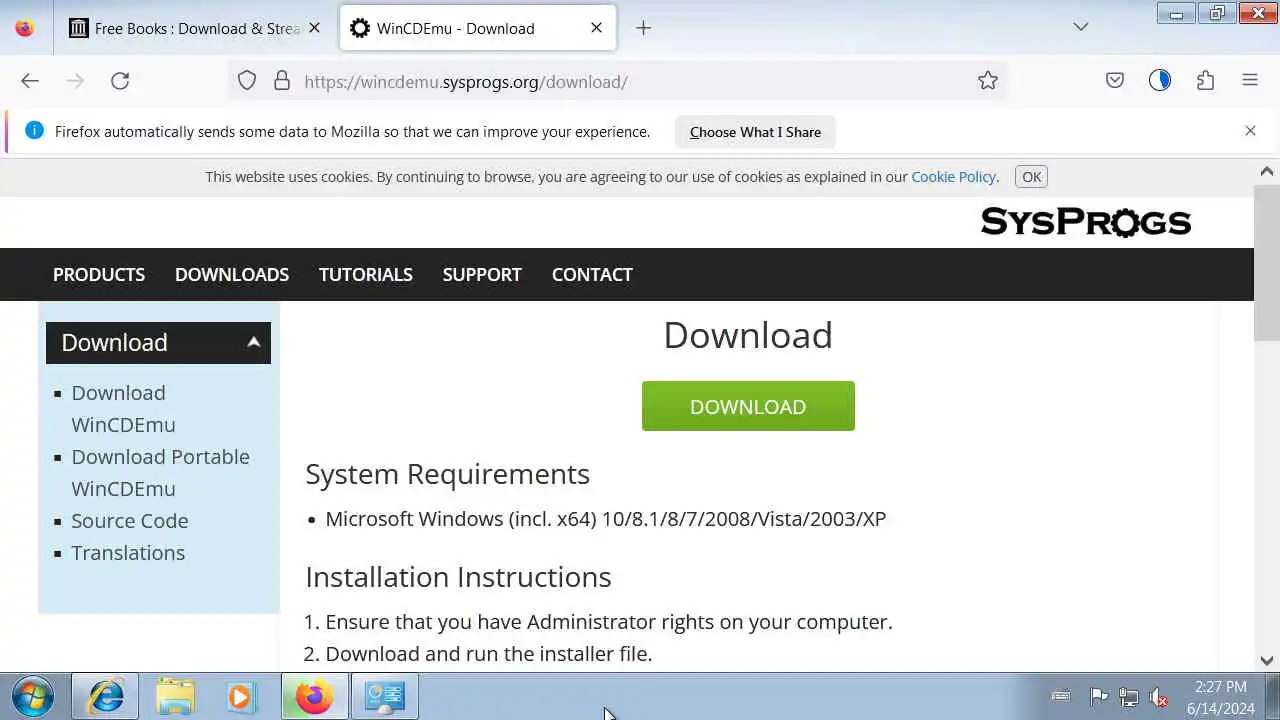Open the Source Code sidebar link
The image size is (1280, 720).
[130, 521]
